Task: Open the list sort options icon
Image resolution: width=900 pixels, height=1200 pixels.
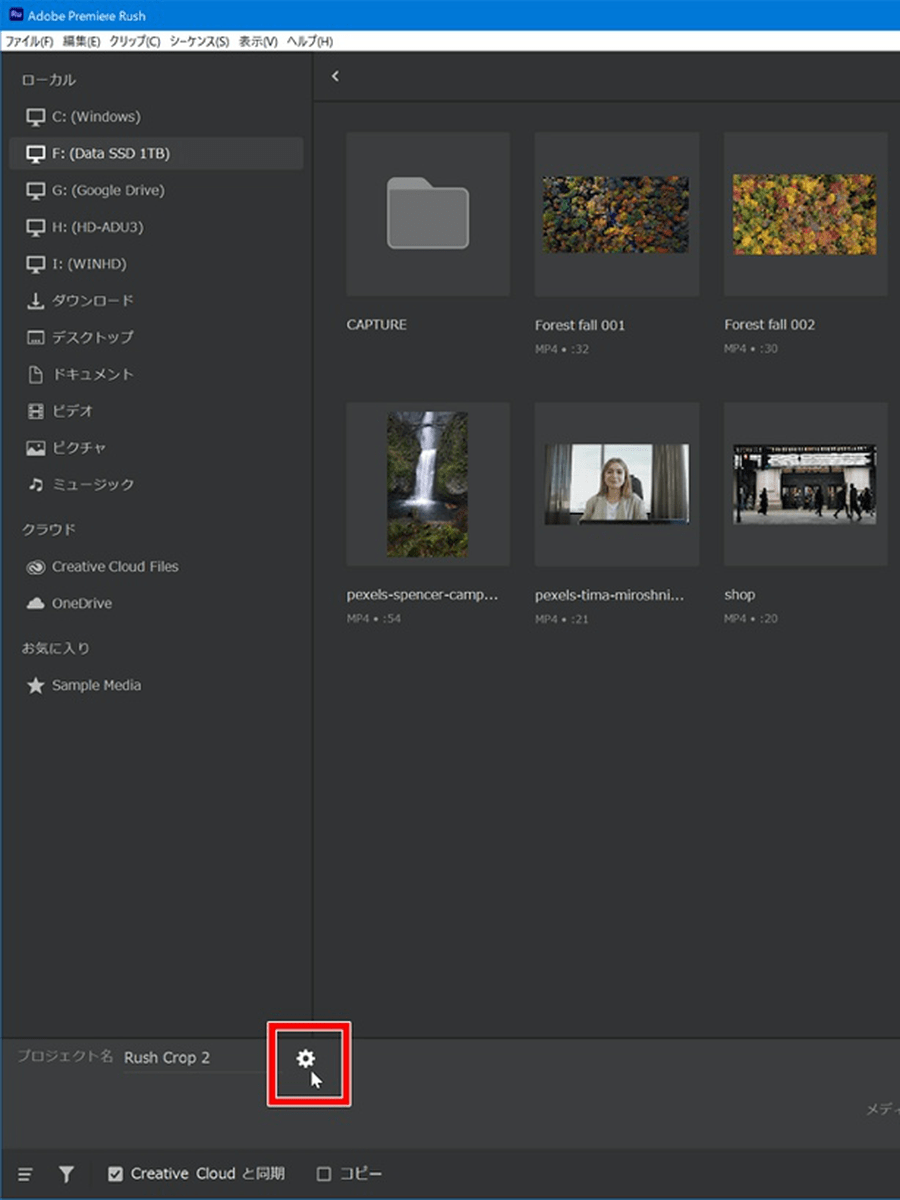Action: point(25,1175)
